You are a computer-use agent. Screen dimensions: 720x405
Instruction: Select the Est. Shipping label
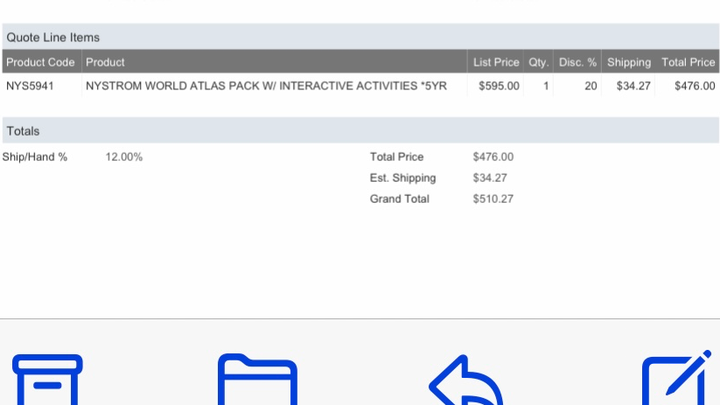403,178
